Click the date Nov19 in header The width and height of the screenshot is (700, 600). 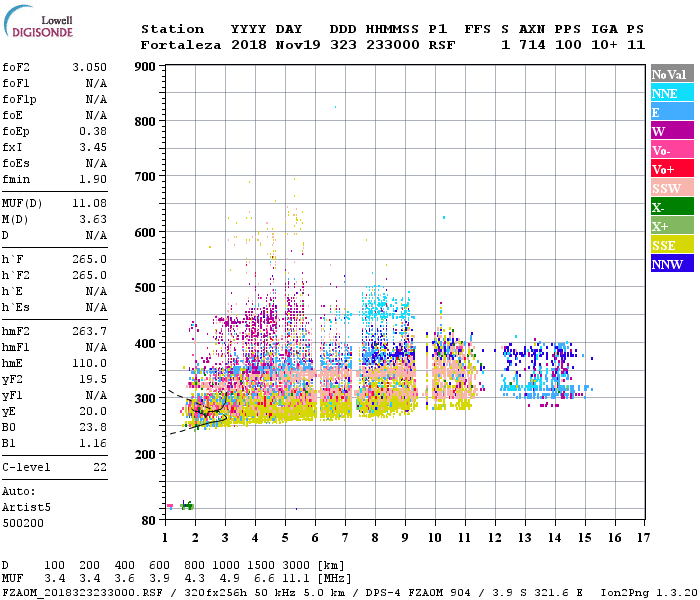[298, 45]
